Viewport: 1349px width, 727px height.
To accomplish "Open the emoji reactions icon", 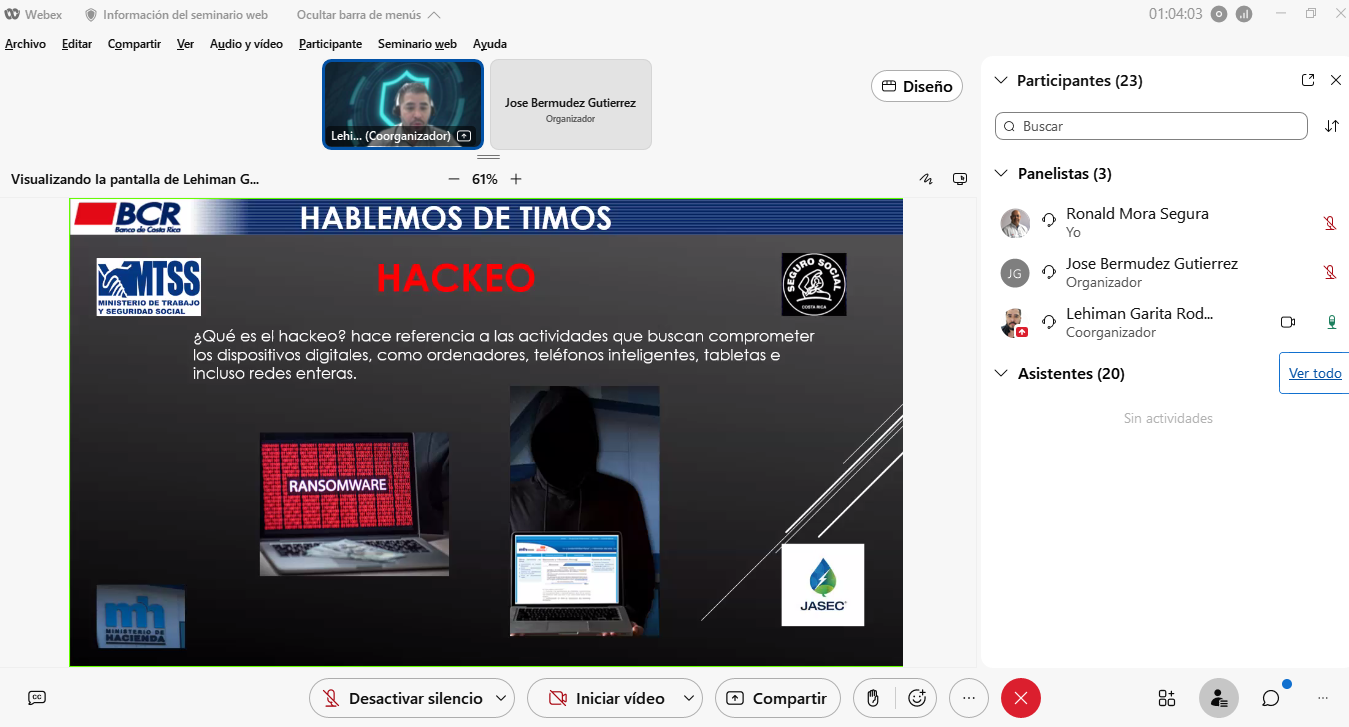I will coord(917,699).
